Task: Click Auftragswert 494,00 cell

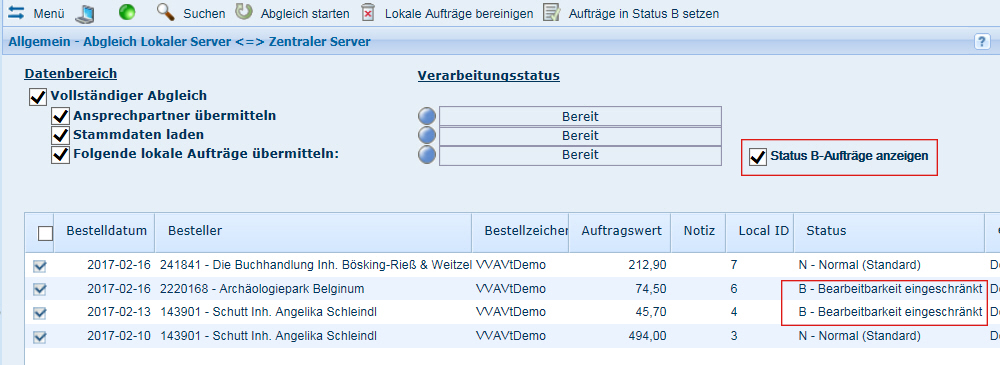Action: [647, 336]
